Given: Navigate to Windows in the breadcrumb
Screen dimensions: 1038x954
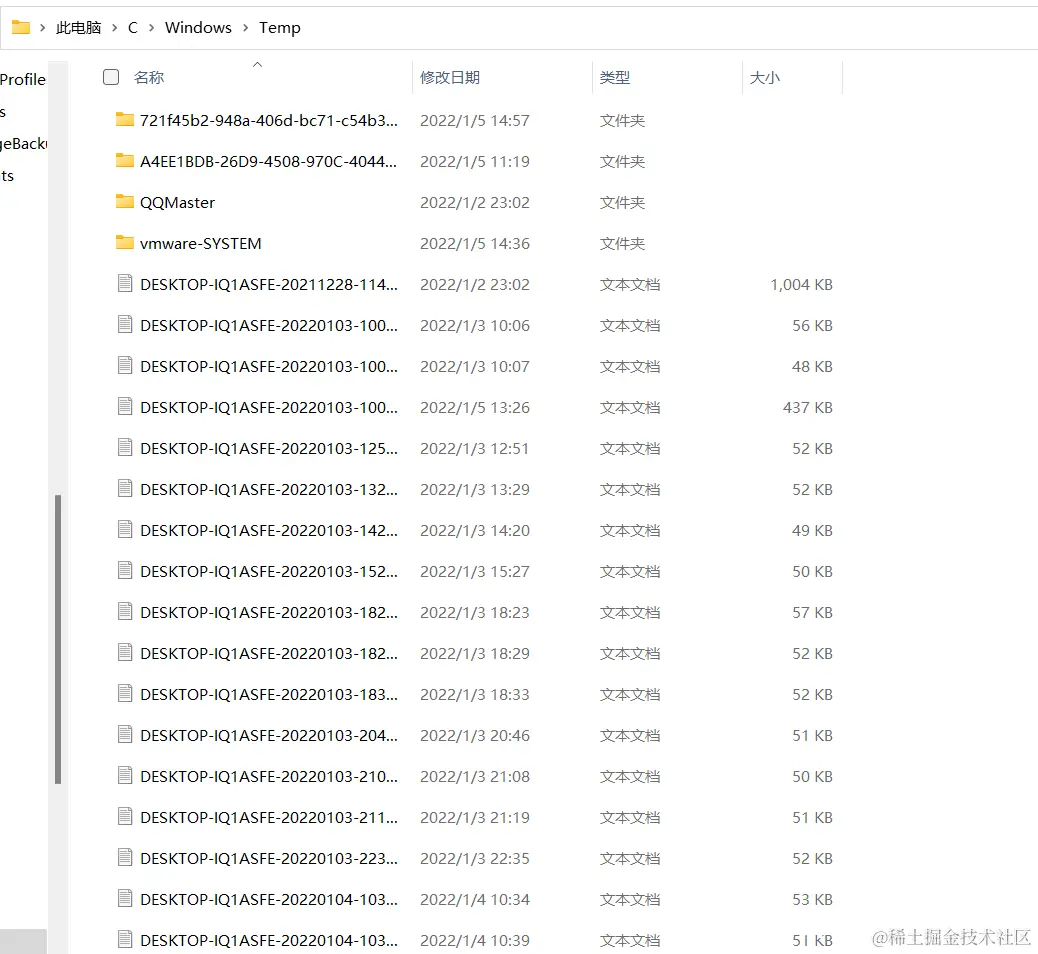Looking at the screenshot, I should (198, 28).
